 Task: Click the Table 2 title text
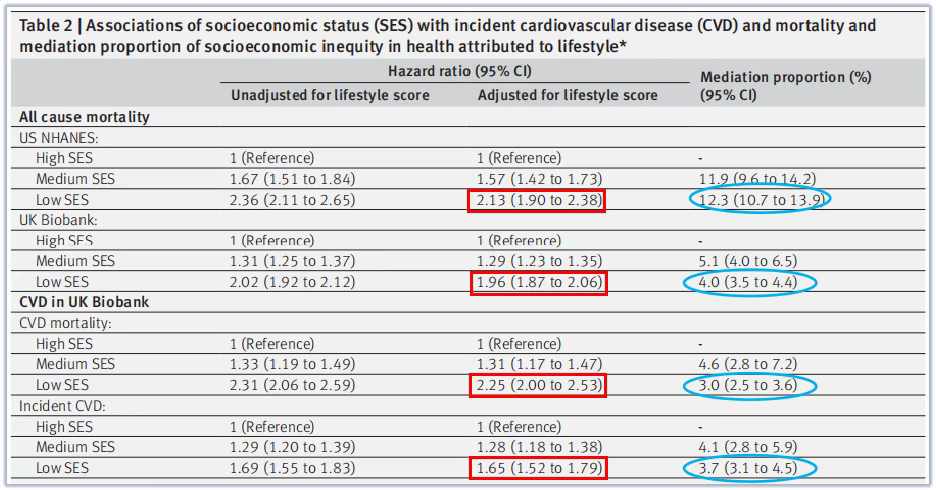click(x=448, y=35)
